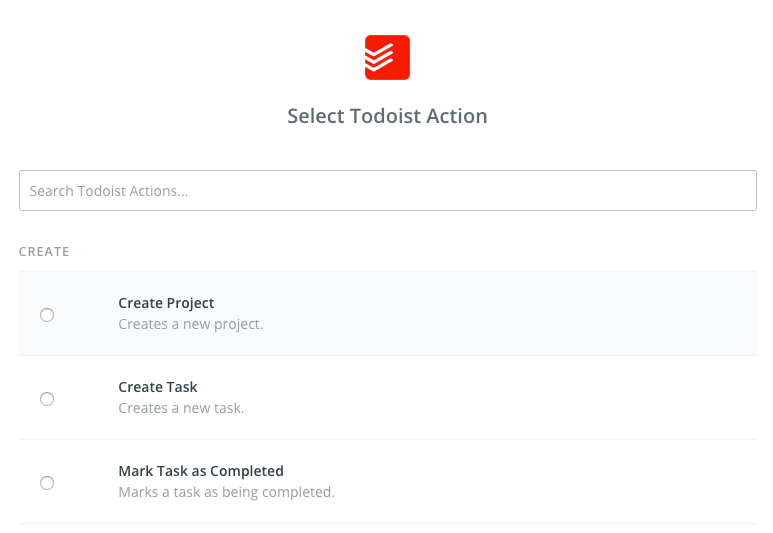Choose the Mark Task as Completed radio button
773x533 pixels.
coord(47,483)
